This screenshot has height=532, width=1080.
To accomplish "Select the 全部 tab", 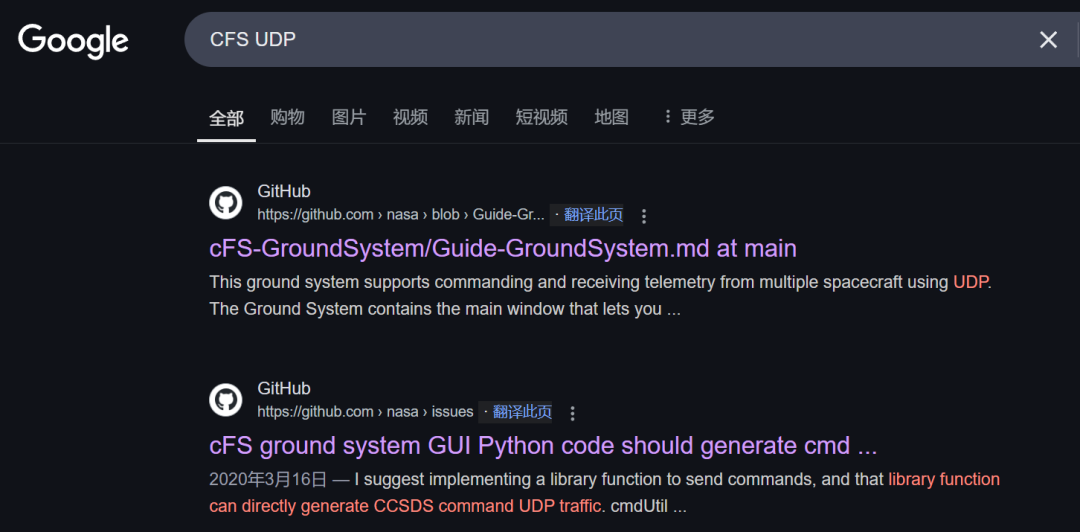I will 226,118.
